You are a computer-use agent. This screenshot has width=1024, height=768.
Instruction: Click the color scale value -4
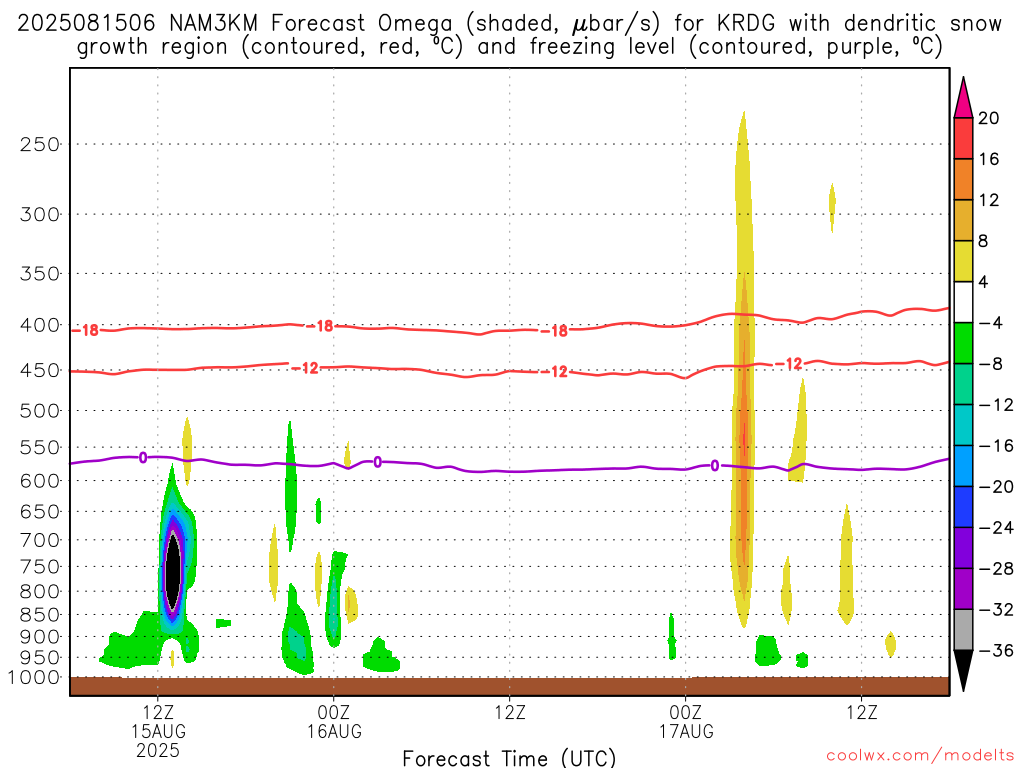coord(990,323)
